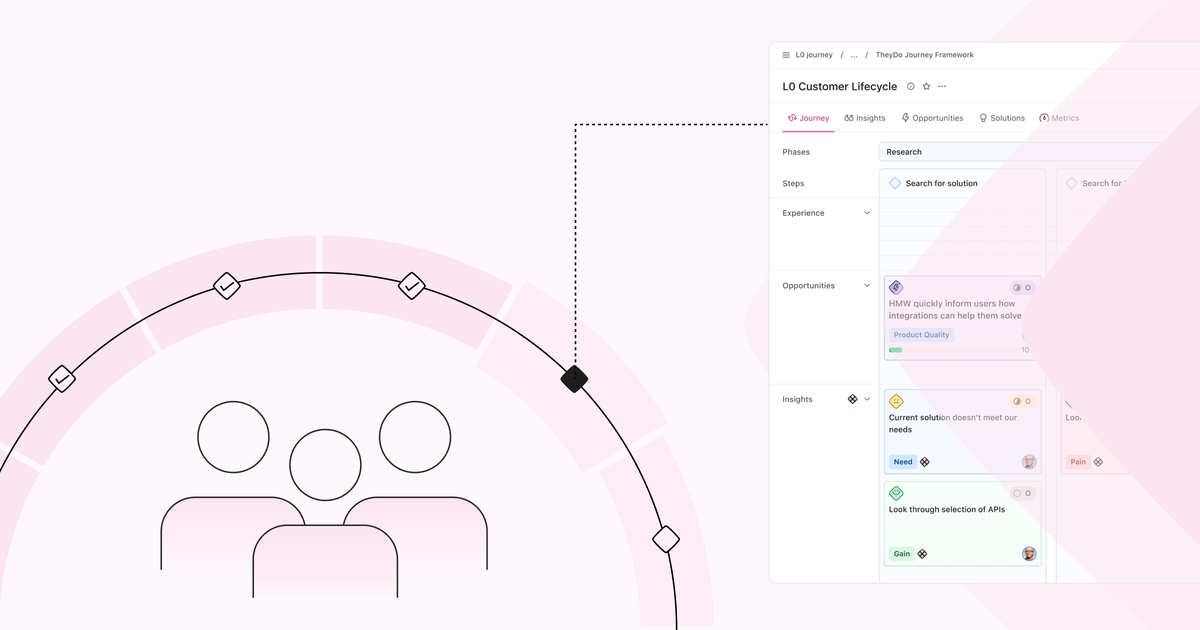Click the left person figure in the illustration
1200x630 pixels.
(233, 485)
